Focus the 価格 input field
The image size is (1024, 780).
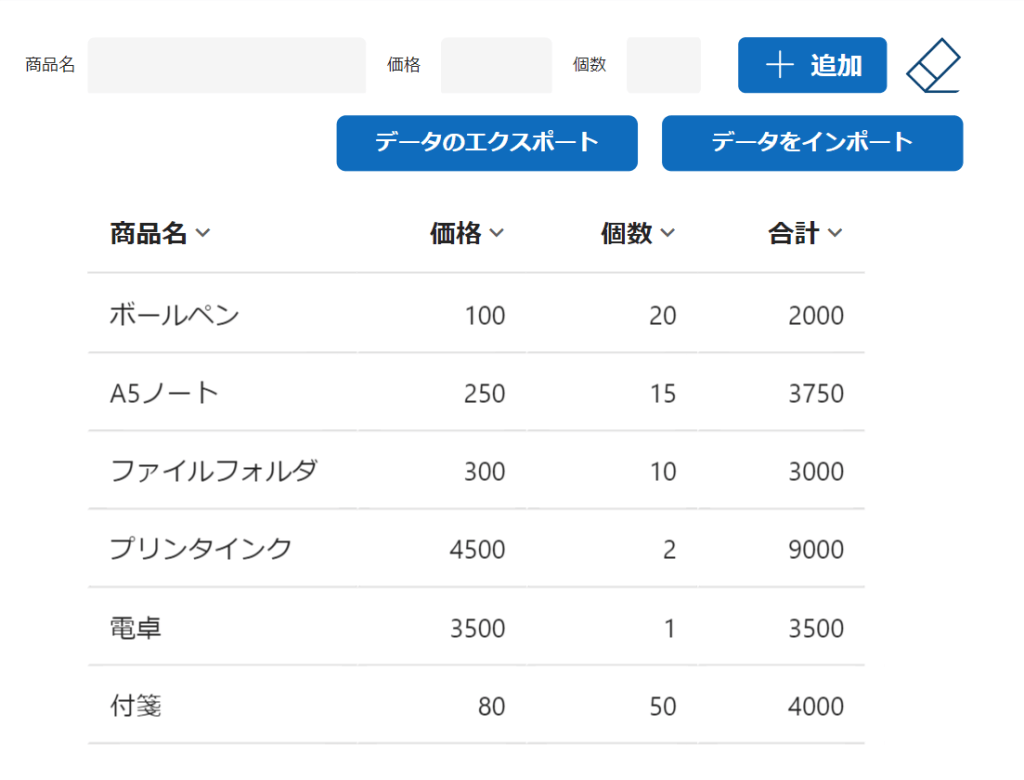click(x=496, y=66)
